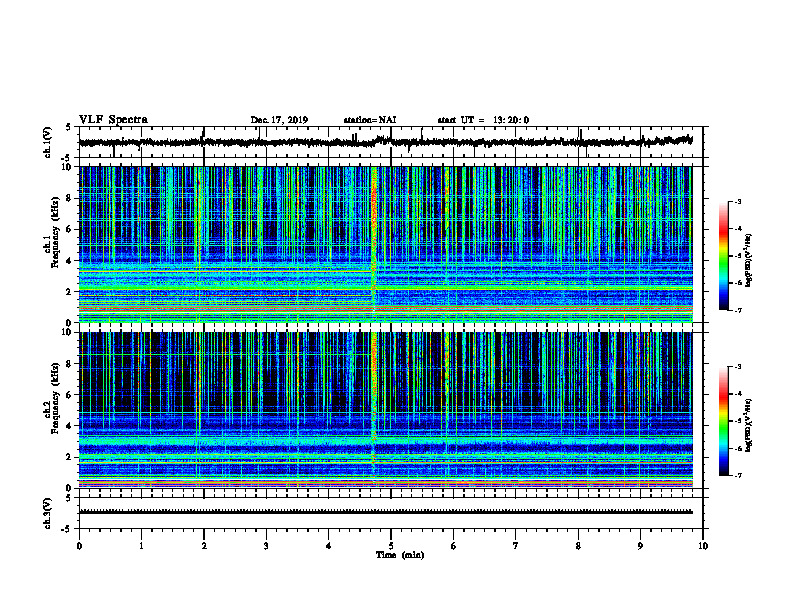Click the "-3" label on ch.2 colorbar

[x=738, y=367]
